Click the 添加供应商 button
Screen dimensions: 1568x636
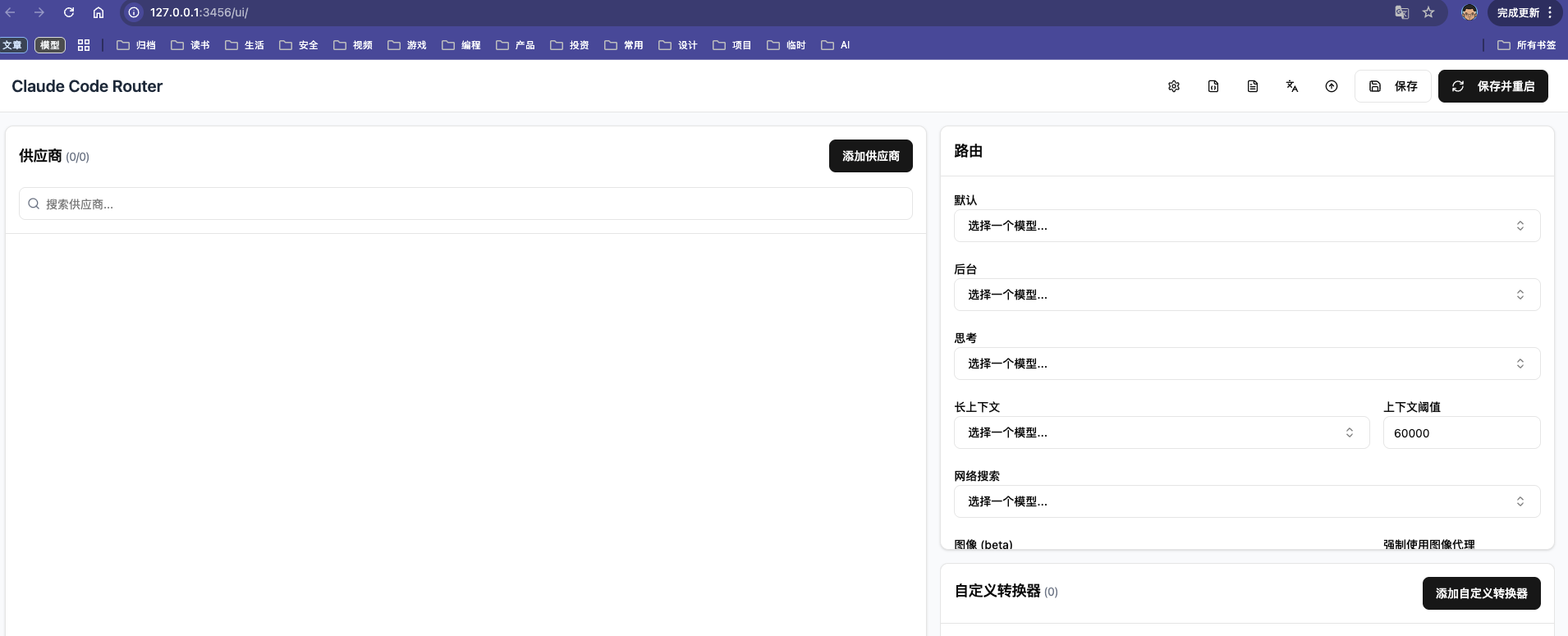pos(870,156)
